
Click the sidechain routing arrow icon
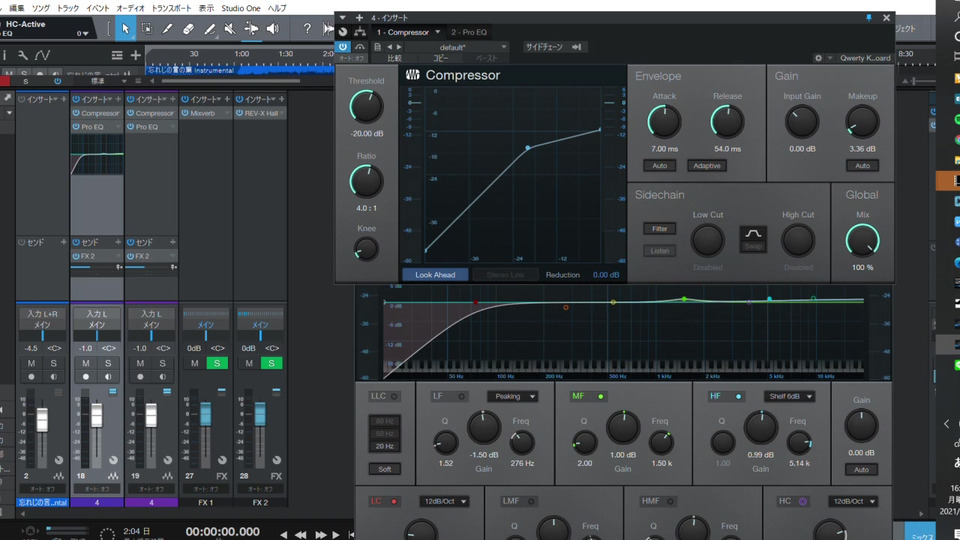click(576, 47)
